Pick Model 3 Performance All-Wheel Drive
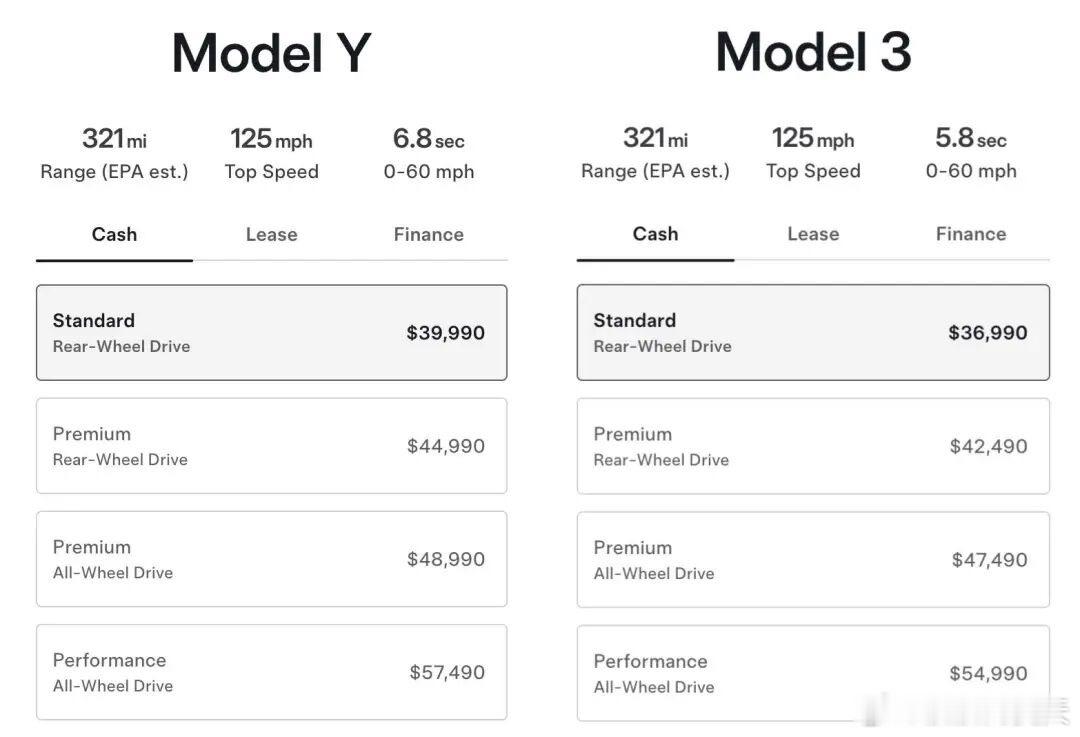 [x=813, y=673]
